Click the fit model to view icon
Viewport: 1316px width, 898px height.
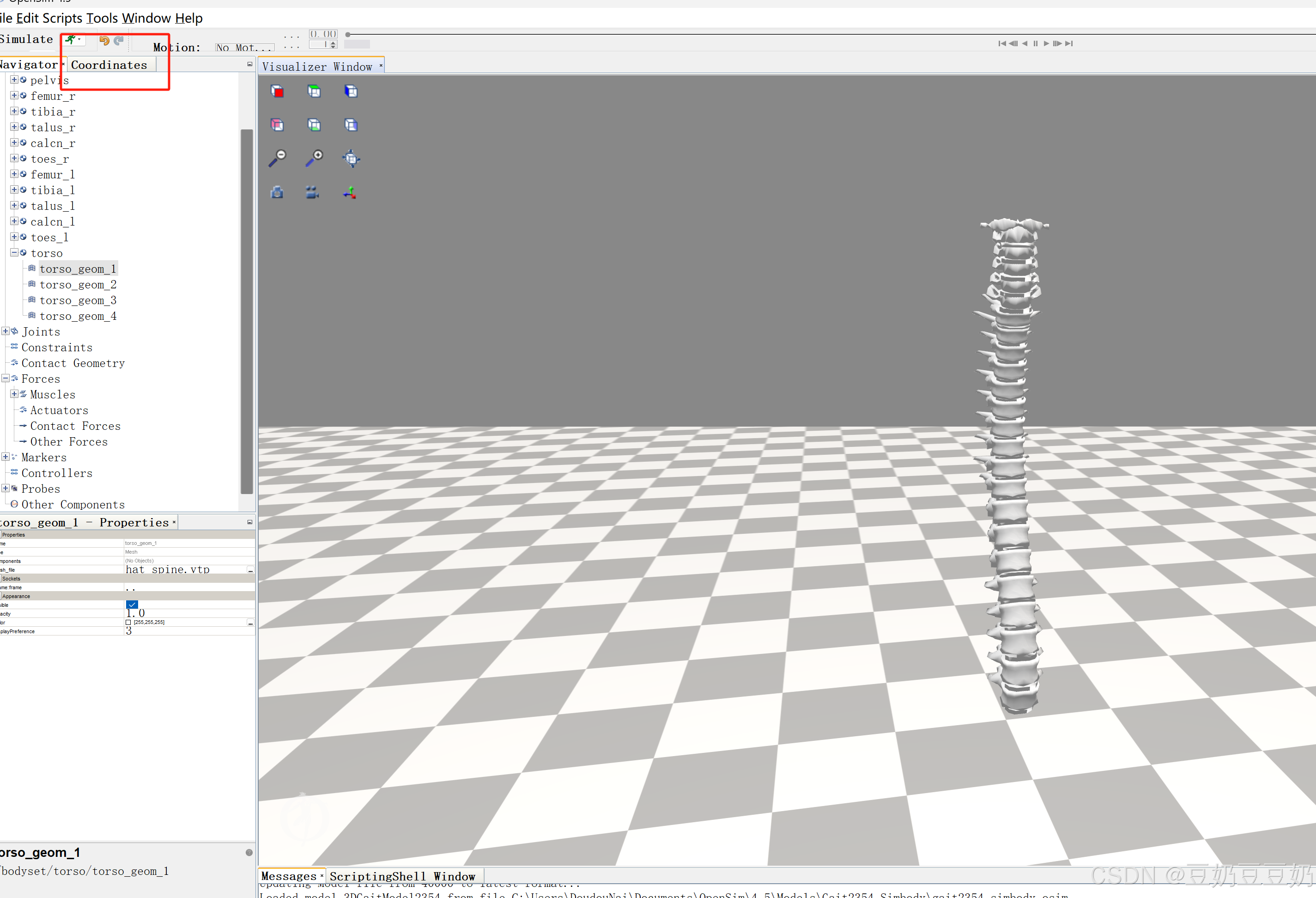(351, 158)
